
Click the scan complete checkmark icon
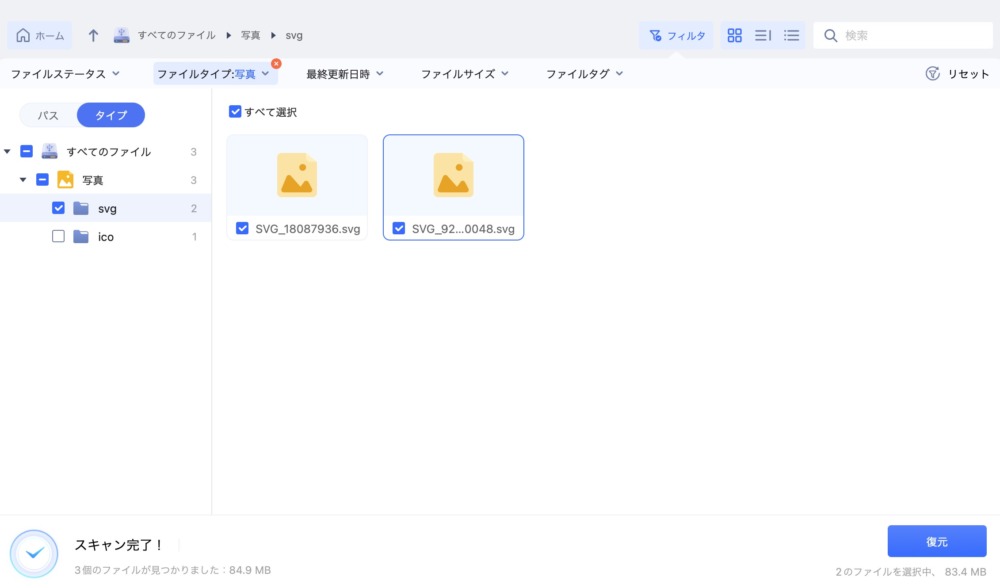(34, 553)
